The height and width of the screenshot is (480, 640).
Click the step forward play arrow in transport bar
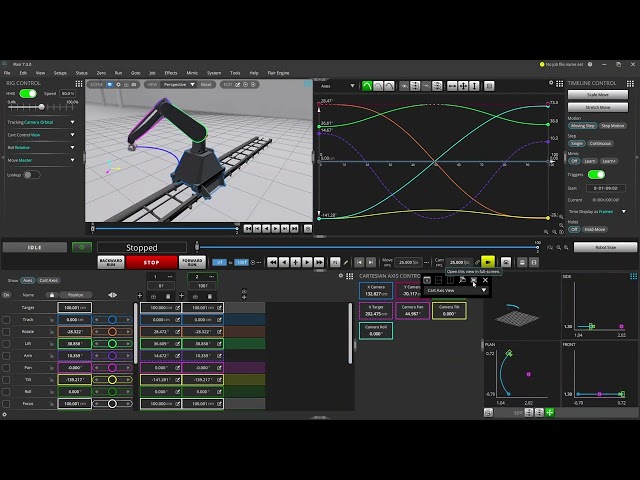pos(307,262)
